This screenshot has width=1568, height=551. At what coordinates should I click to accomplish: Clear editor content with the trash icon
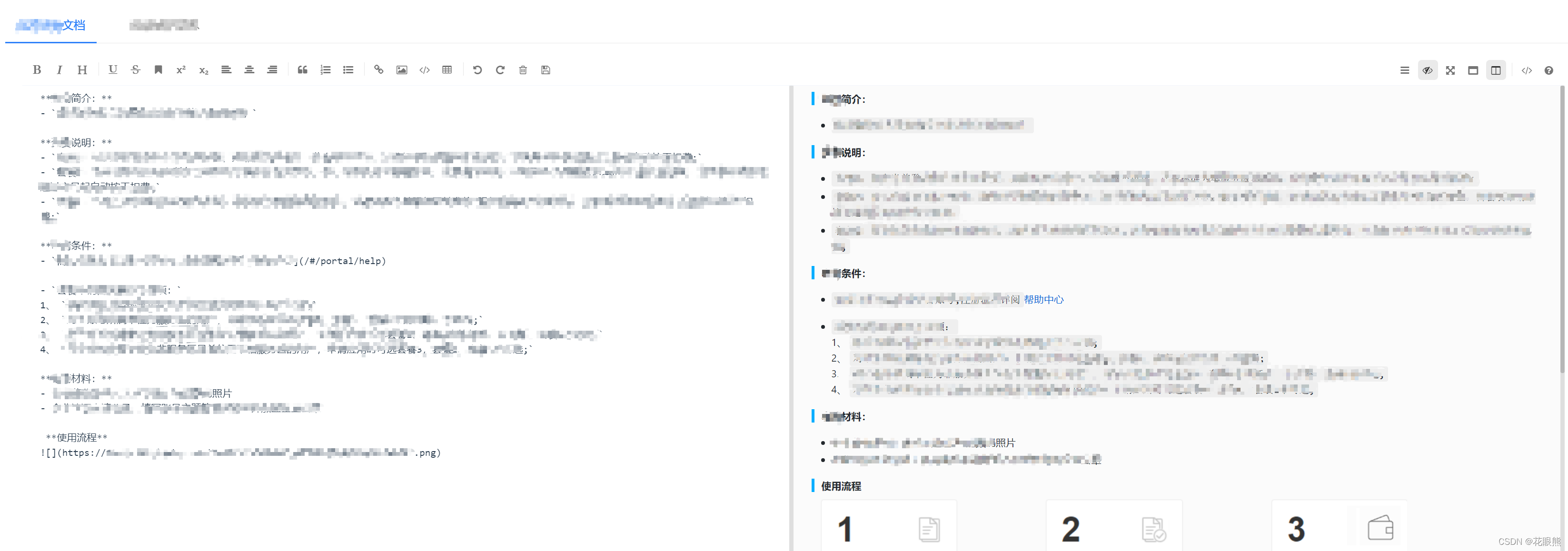(523, 70)
